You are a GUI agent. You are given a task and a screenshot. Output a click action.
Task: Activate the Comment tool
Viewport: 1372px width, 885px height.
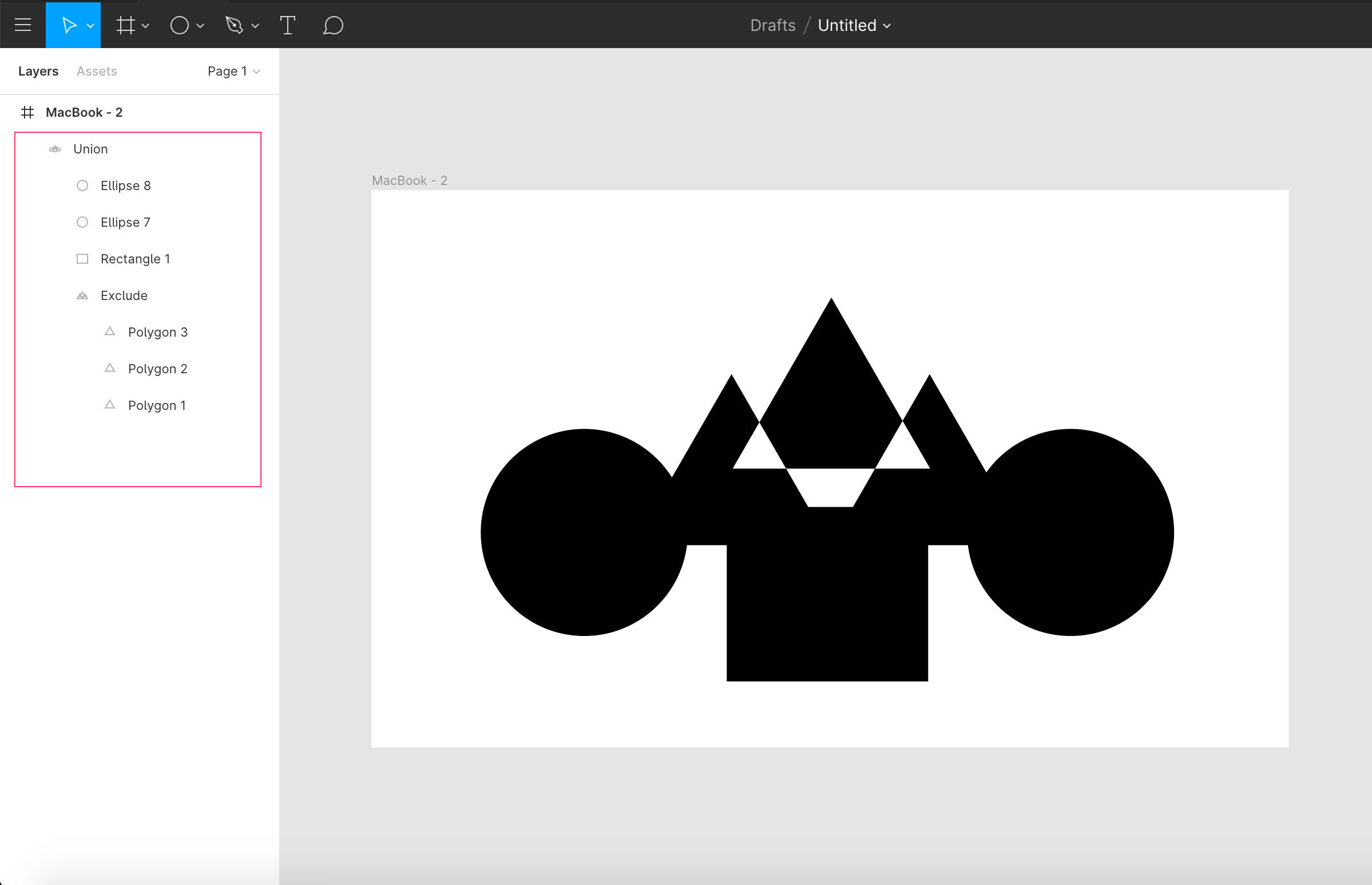click(x=333, y=25)
